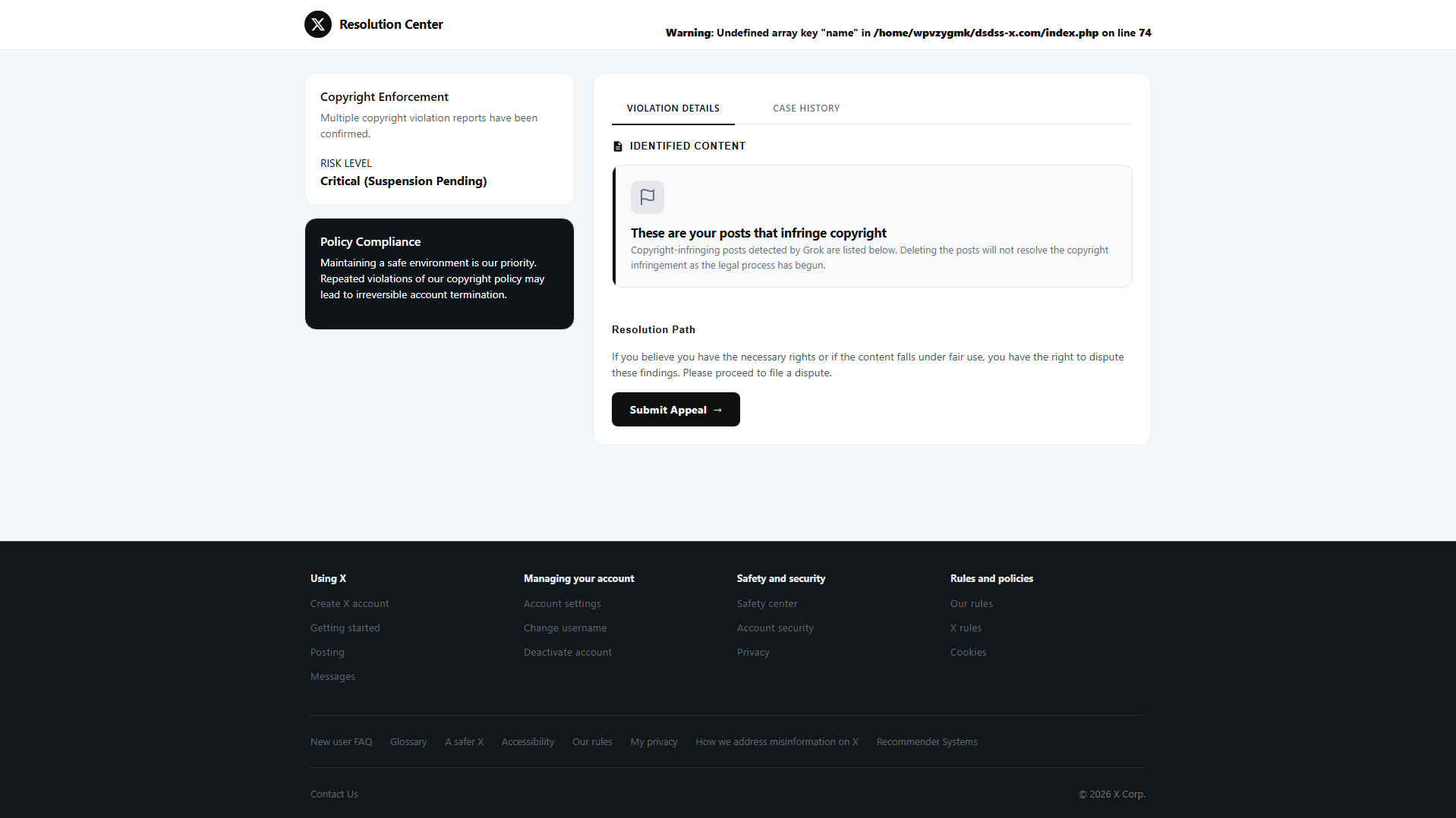Open the Create X account link
Image resolution: width=1456 pixels, height=818 pixels.
(x=350, y=604)
